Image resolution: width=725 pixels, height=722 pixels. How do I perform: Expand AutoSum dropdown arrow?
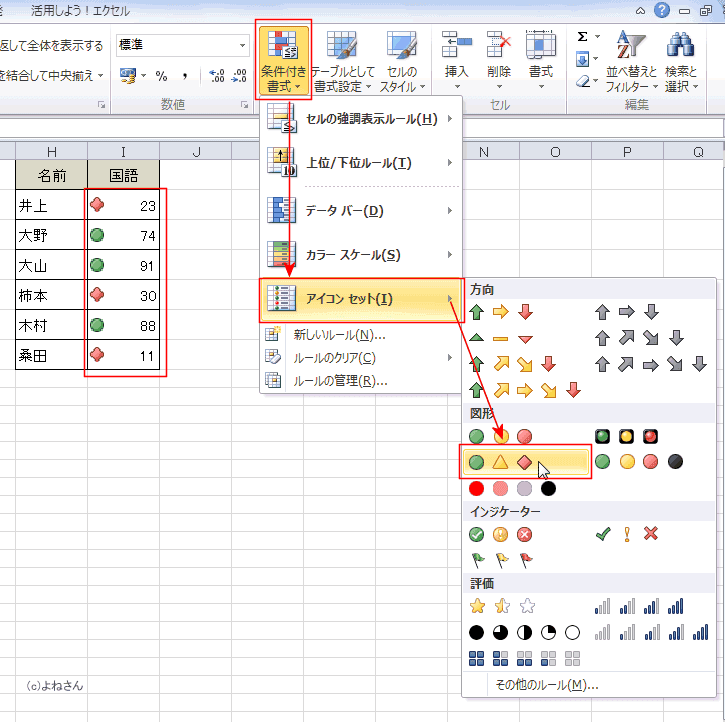pyautogui.click(x=596, y=36)
